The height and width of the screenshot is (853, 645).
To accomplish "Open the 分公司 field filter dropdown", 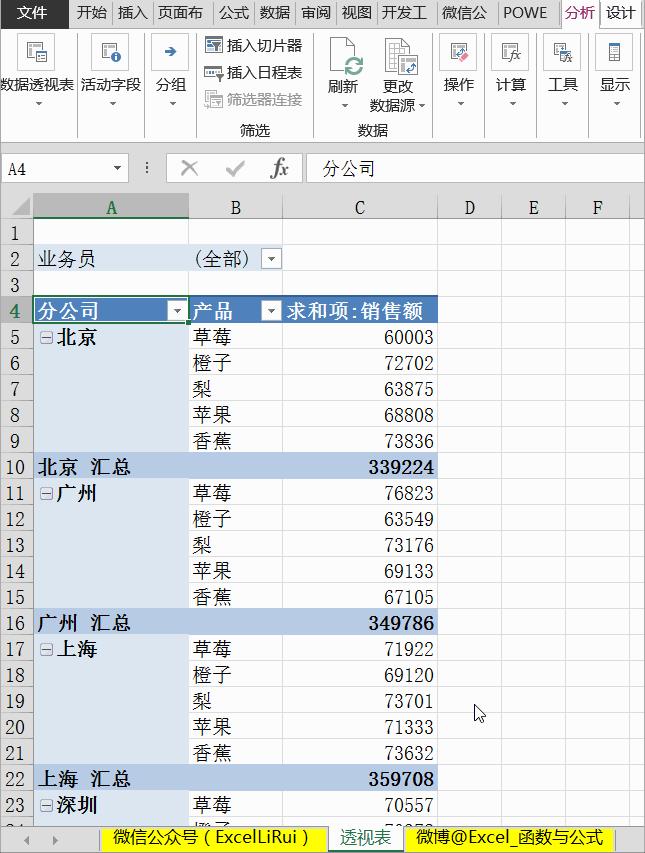I will 177,311.
